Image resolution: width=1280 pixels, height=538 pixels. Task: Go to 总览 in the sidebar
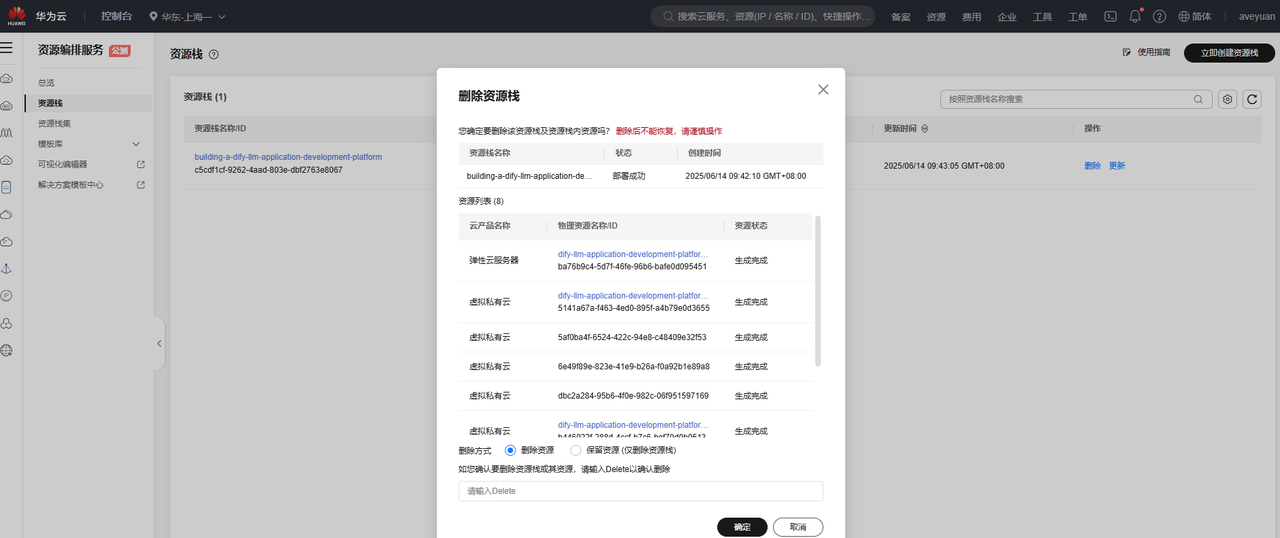[47, 83]
